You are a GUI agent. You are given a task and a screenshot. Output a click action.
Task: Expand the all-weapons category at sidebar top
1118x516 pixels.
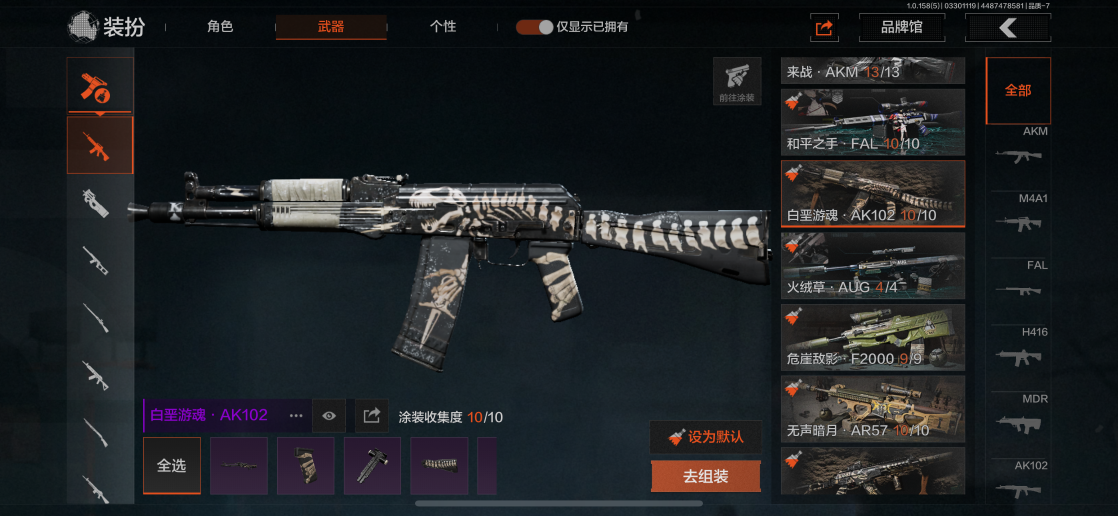(x=100, y=85)
